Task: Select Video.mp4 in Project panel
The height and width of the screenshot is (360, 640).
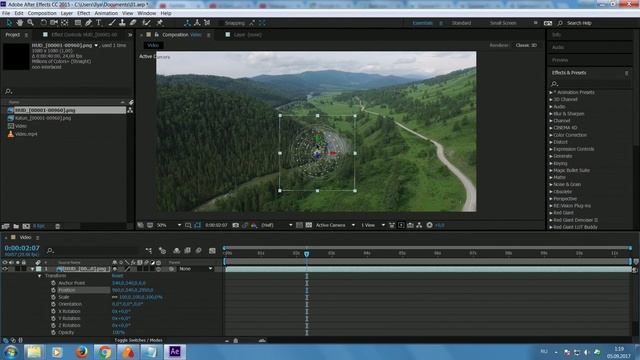Action: point(26,134)
